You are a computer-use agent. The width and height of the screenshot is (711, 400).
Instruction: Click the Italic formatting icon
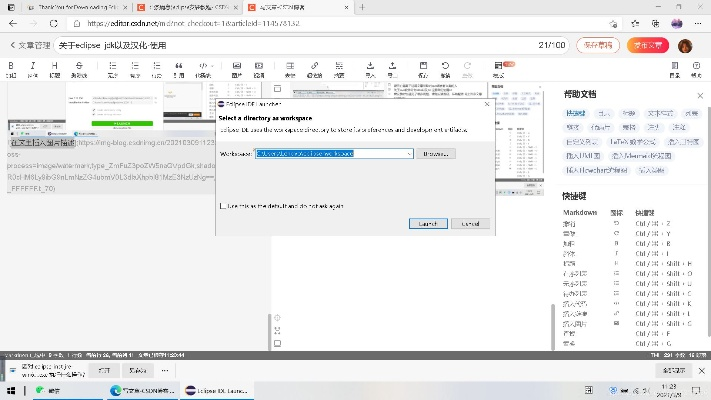[32, 68]
